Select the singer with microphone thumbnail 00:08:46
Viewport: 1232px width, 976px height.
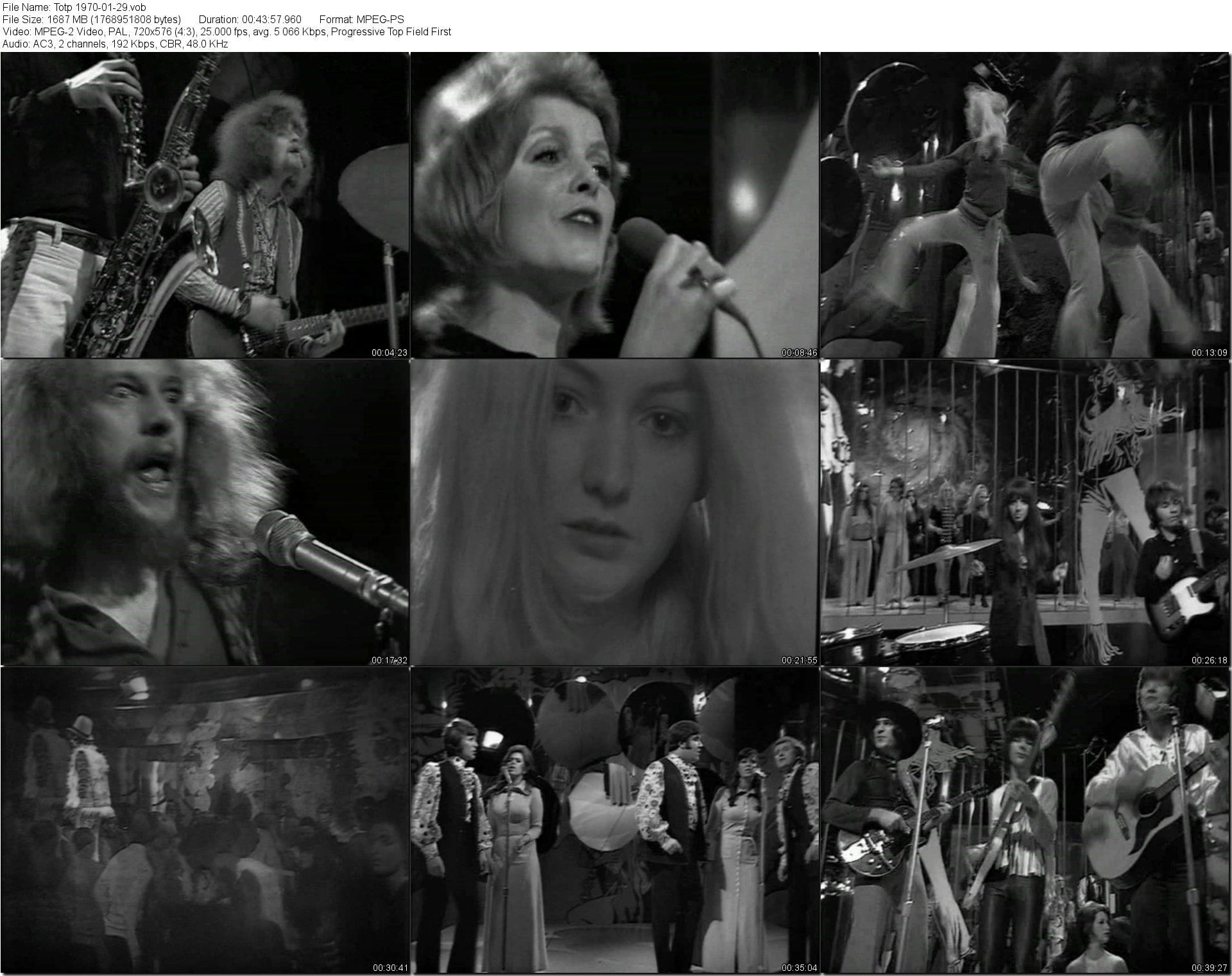tap(615, 204)
